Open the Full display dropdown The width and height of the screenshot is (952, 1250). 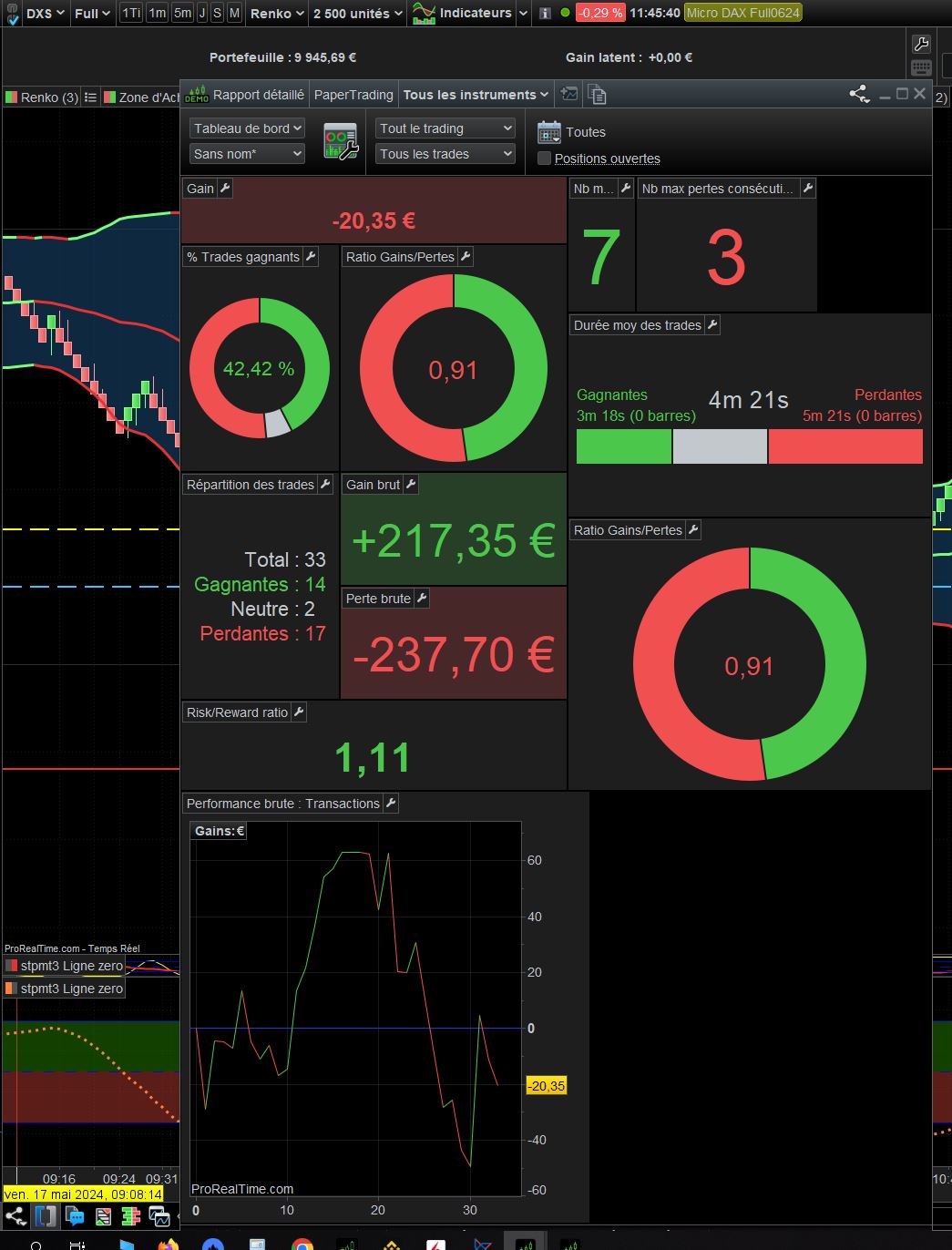tap(92, 13)
